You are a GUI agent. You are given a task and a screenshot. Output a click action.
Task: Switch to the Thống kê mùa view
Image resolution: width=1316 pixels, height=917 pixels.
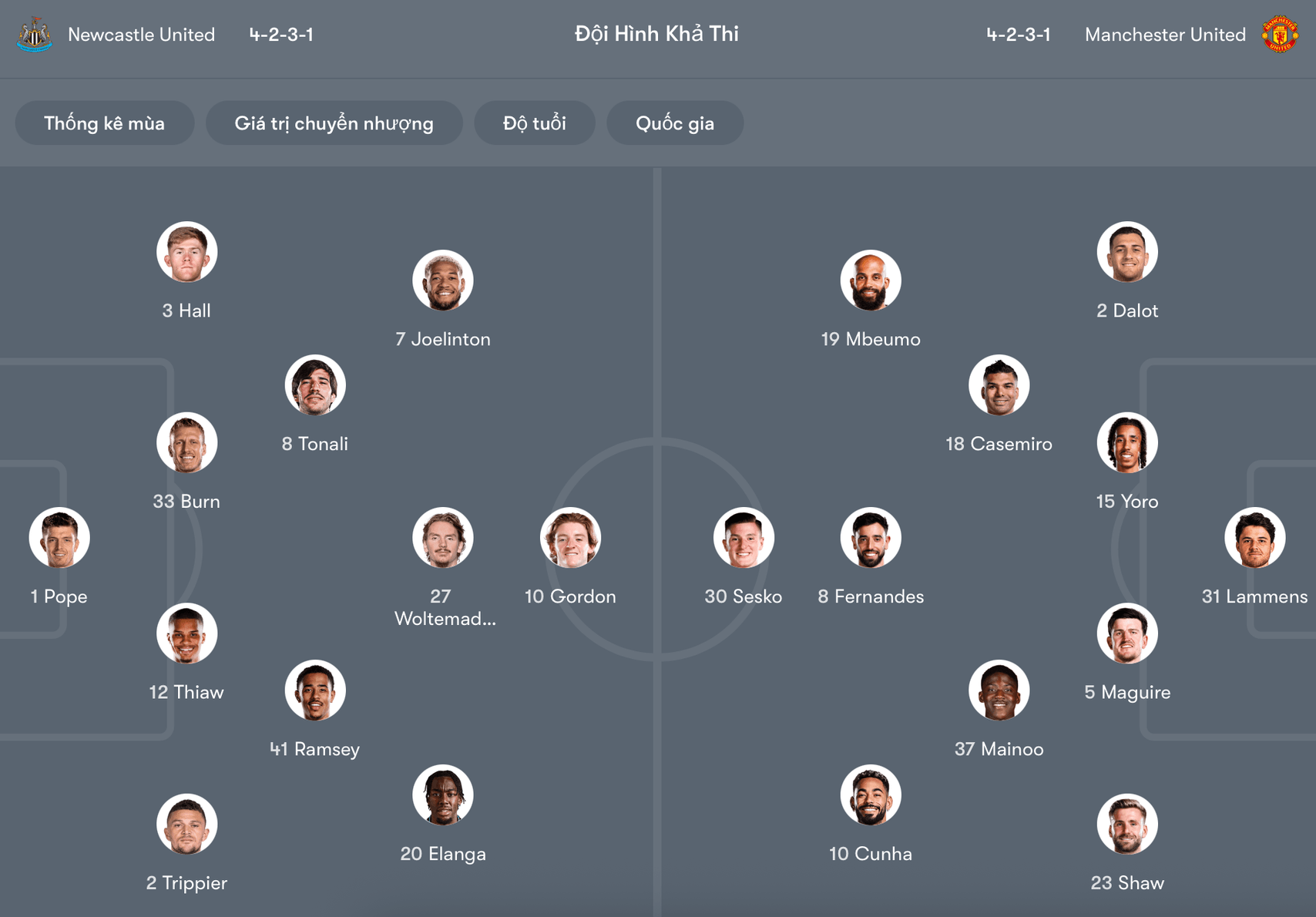click(105, 123)
